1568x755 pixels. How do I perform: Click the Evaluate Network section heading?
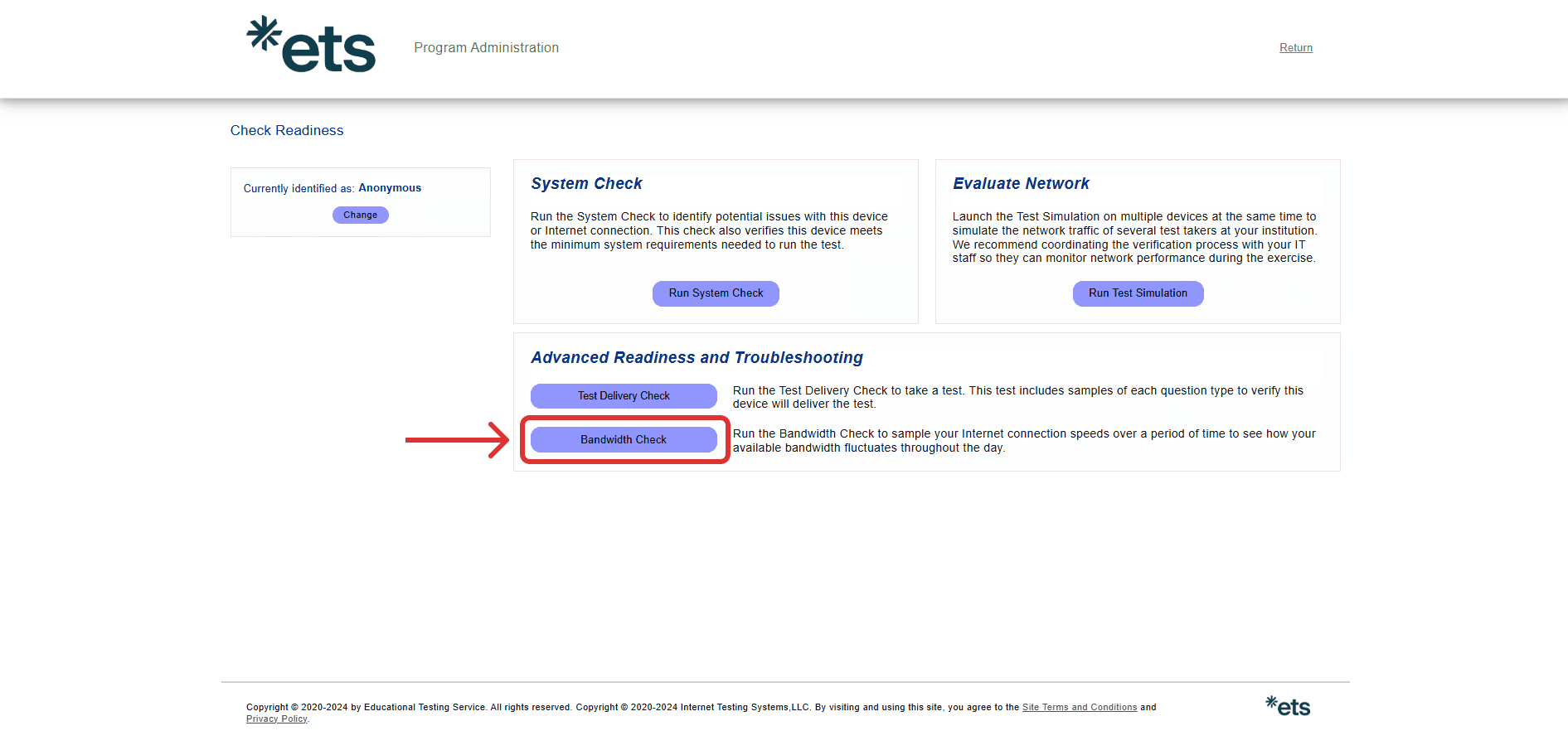pos(1021,184)
